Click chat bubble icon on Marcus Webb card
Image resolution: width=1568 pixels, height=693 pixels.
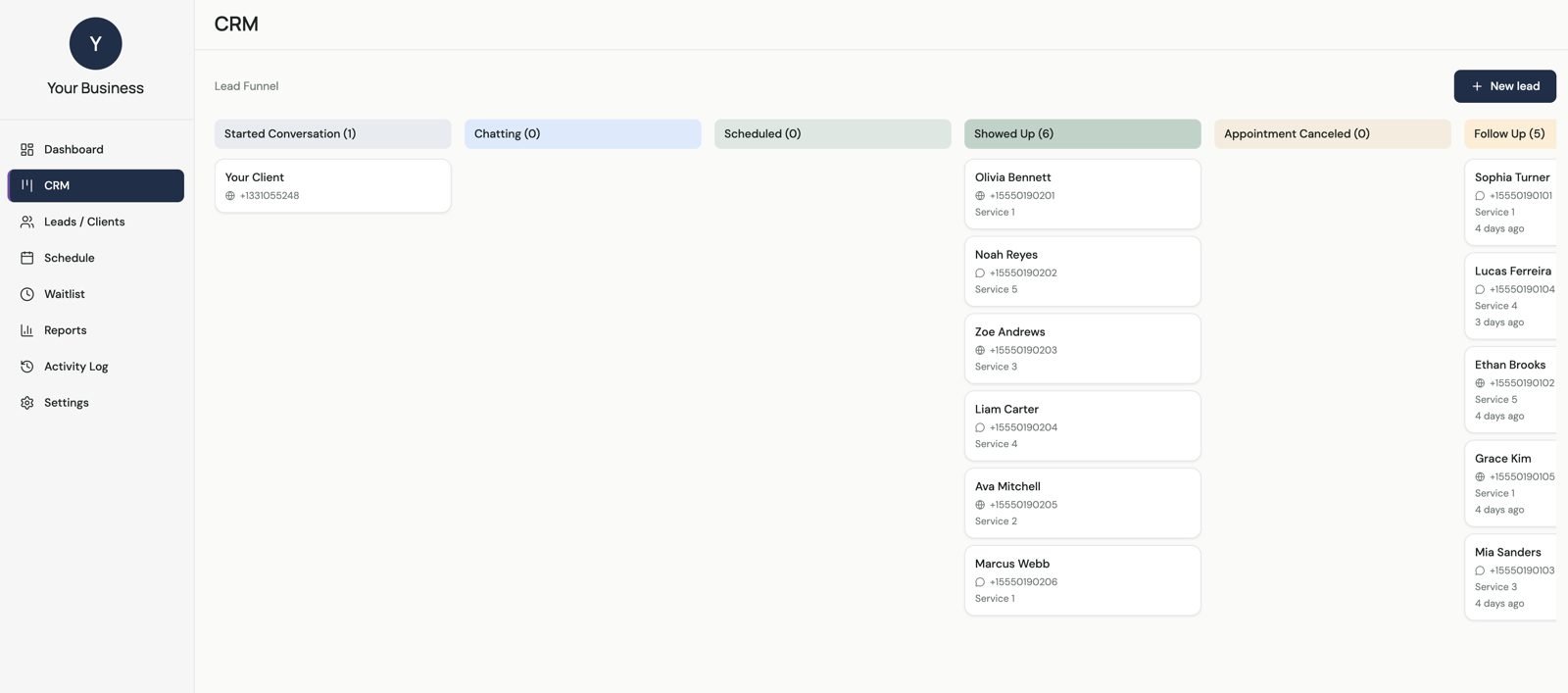pos(980,582)
